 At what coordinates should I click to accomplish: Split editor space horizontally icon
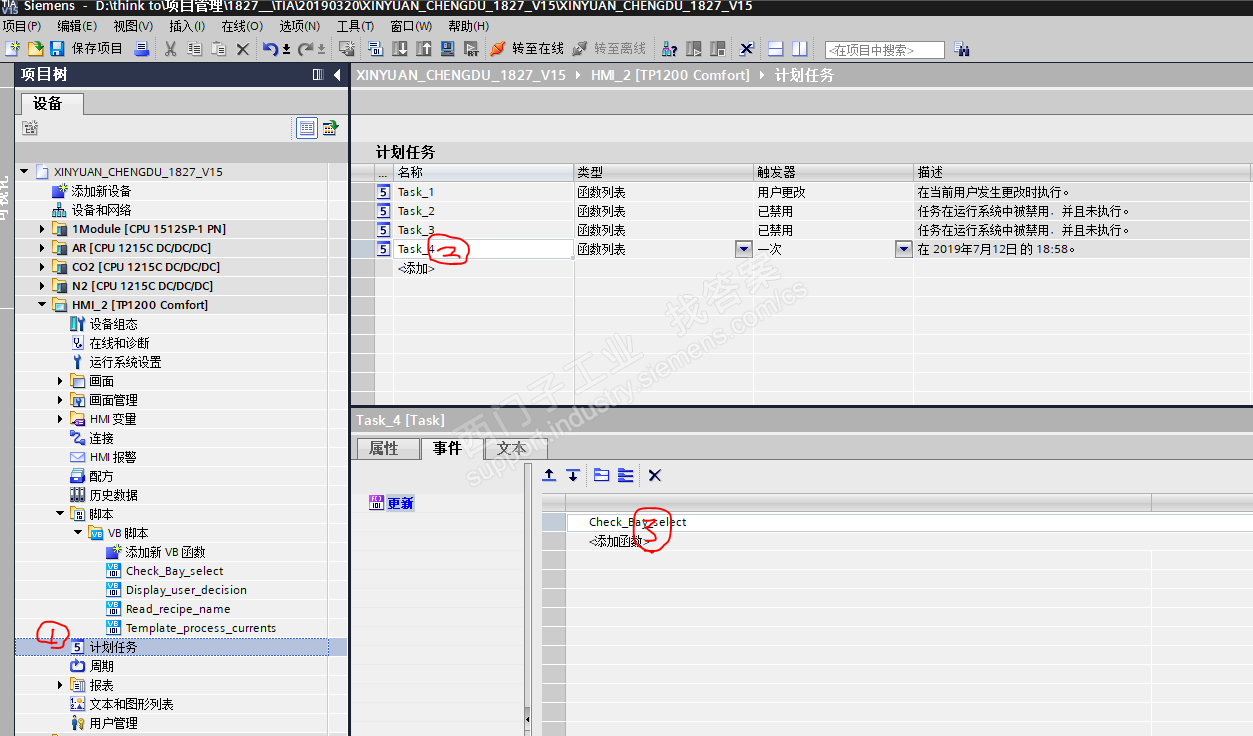(775, 49)
